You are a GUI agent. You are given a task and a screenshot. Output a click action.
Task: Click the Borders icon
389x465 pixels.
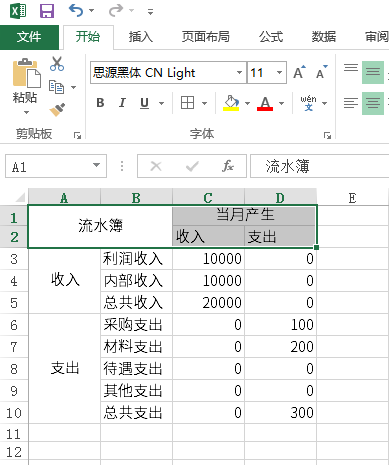coord(187,103)
